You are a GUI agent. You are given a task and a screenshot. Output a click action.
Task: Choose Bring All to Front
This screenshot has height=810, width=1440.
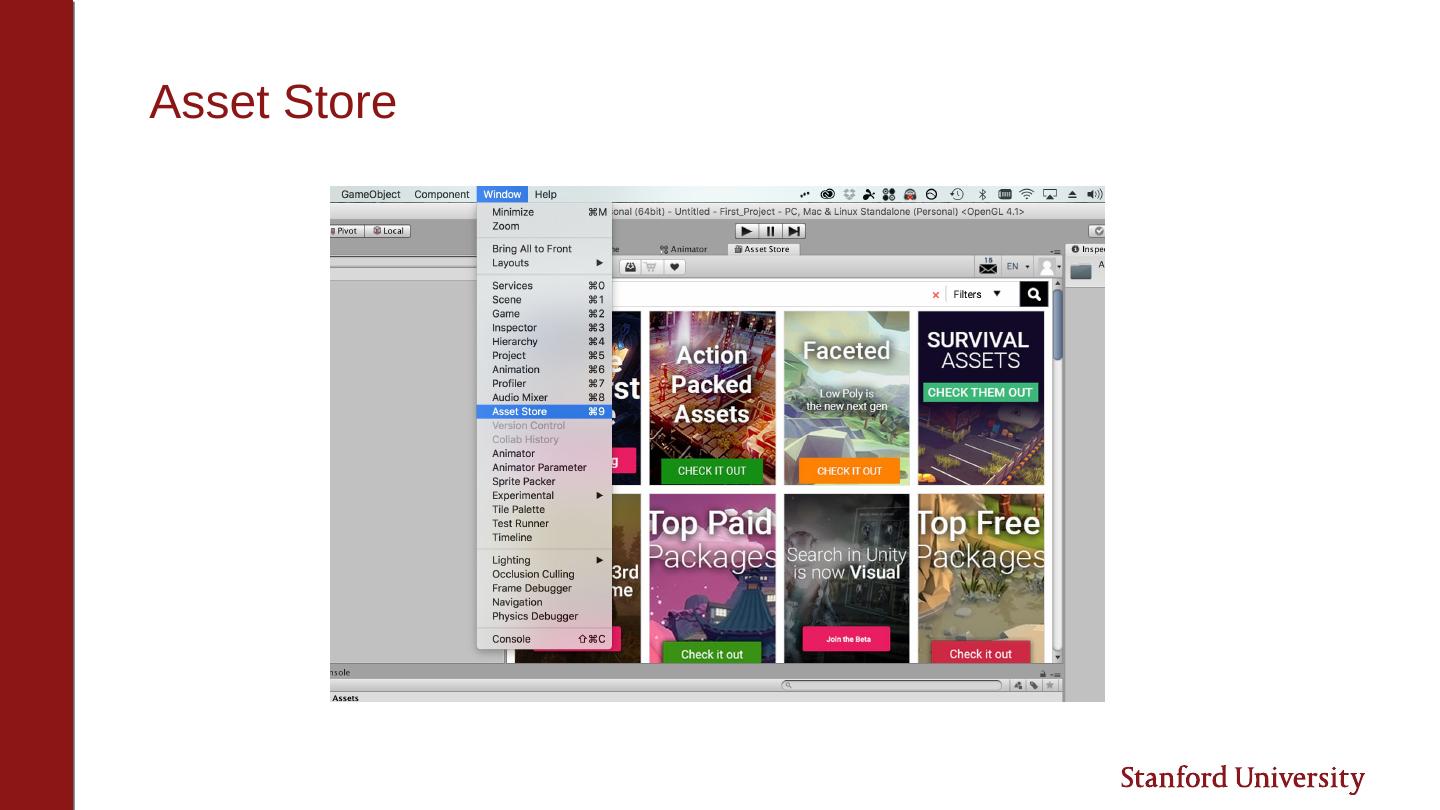[544, 249]
